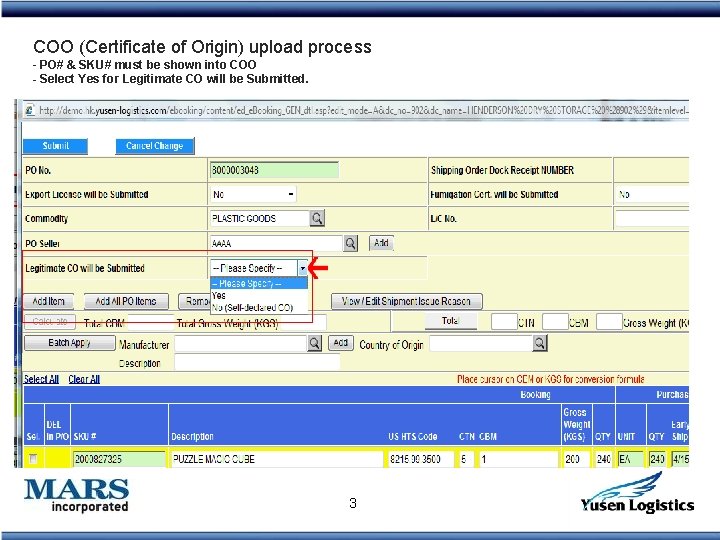Click the L/C No. input field
This screenshot has height=540, width=720.
click(652, 219)
